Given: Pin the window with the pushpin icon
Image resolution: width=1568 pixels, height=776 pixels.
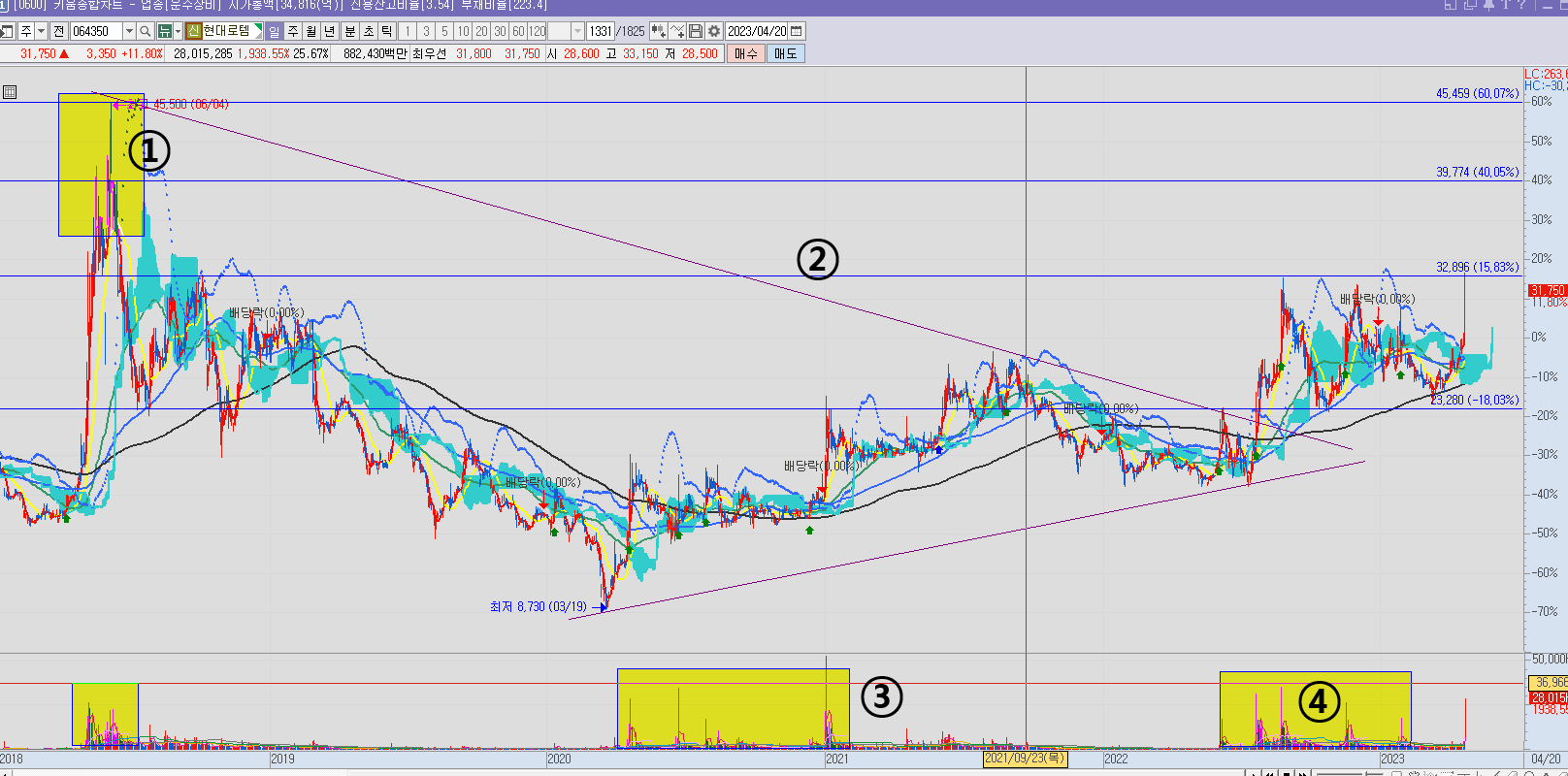Looking at the screenshot, I should [1488, 5].
